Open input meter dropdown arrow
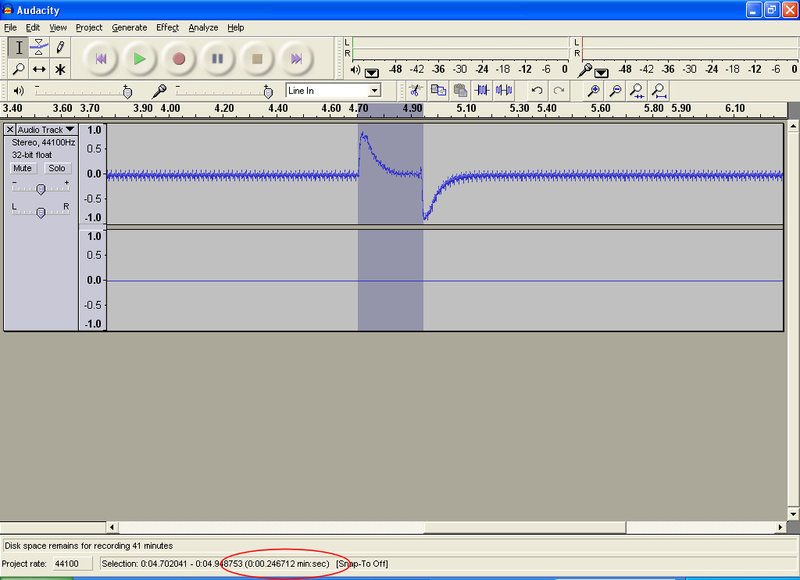This screenshot has width=800, height=580. pyautogui.click(x=602, y=72)
